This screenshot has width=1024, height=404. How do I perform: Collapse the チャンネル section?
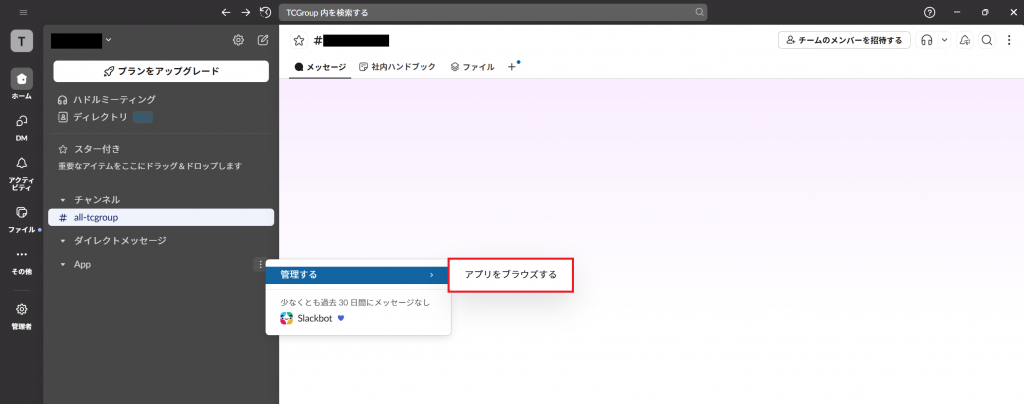coord(63,200)
